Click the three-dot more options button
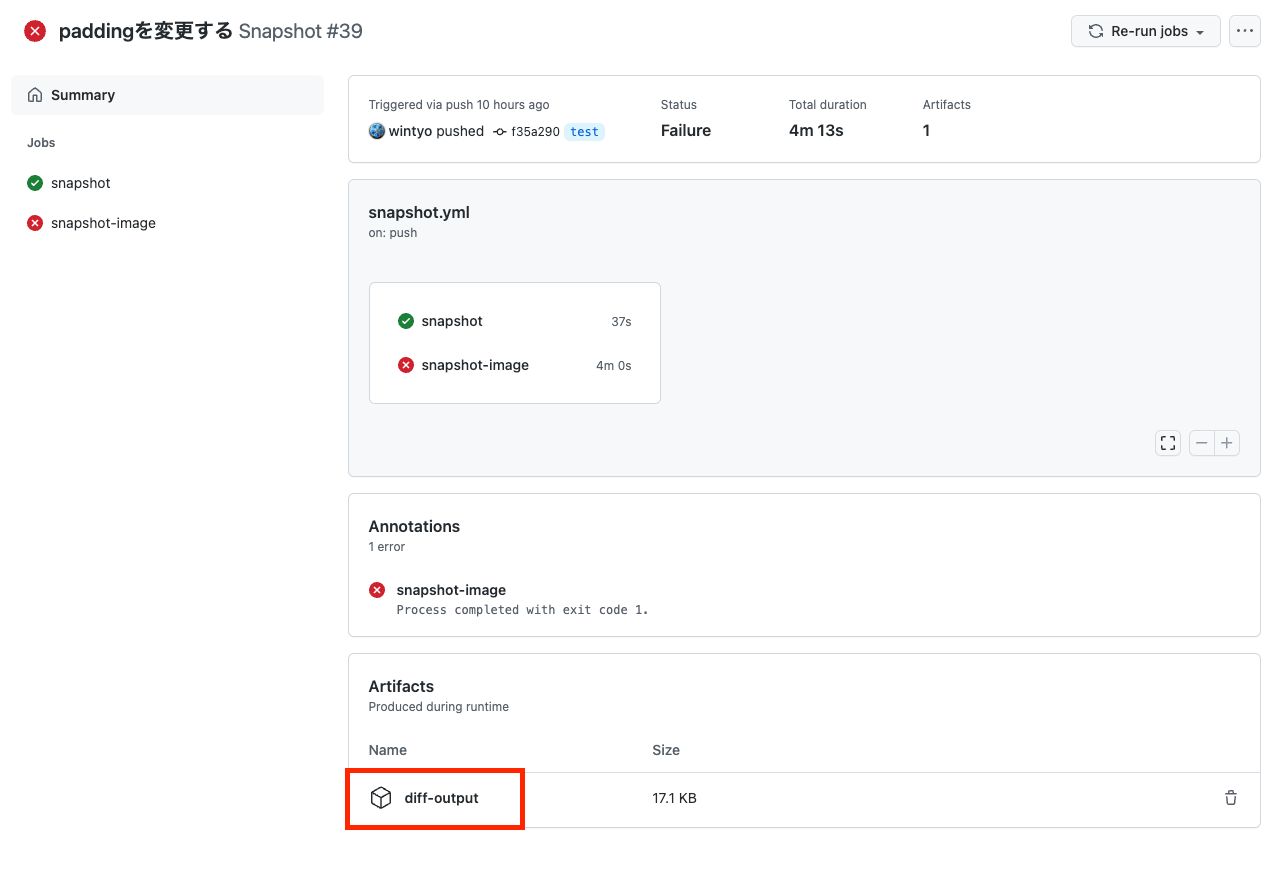Screen dimensions: 1274x873 1244,31
